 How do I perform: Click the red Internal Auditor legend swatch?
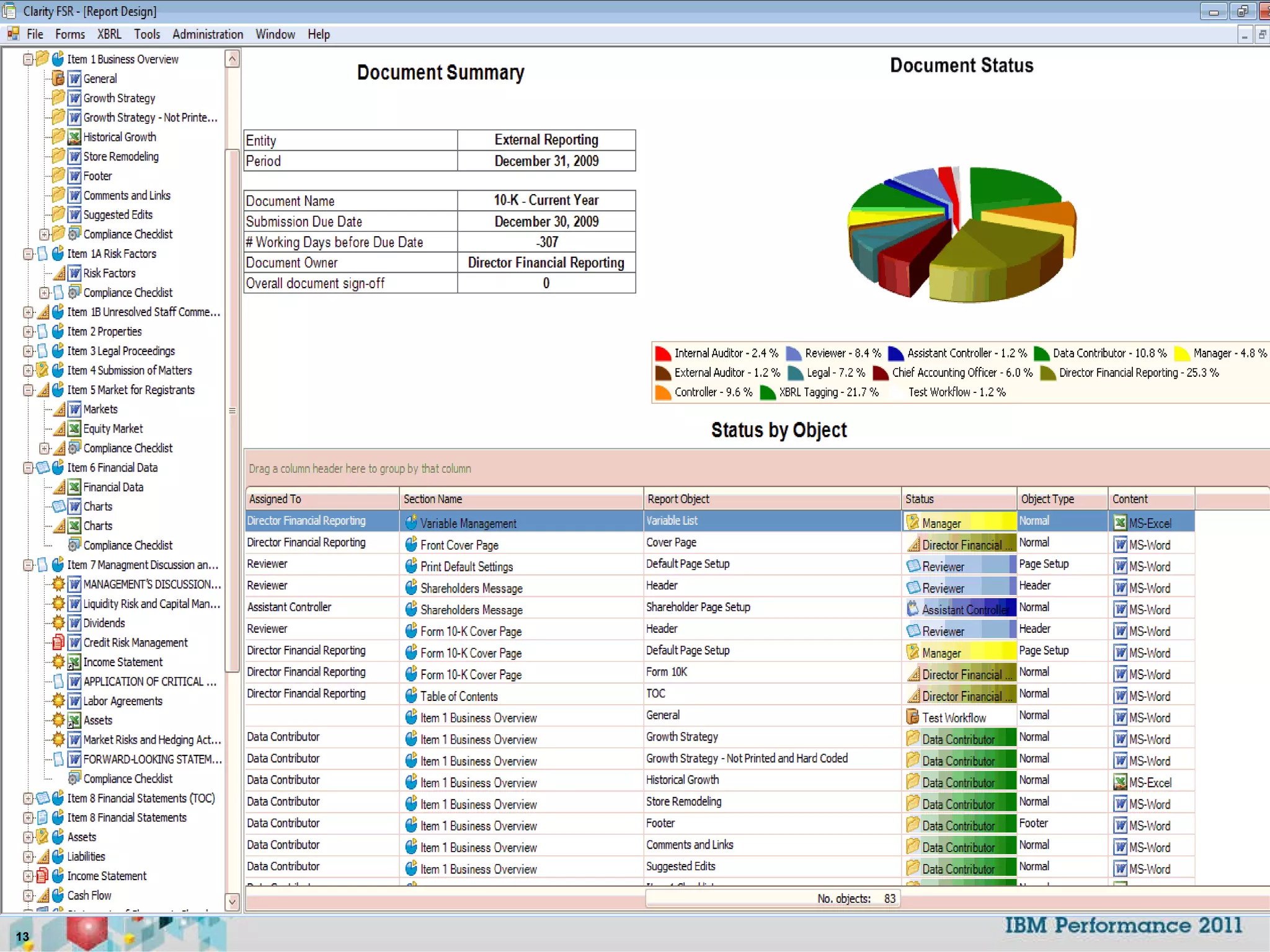[x=663, y=353]
